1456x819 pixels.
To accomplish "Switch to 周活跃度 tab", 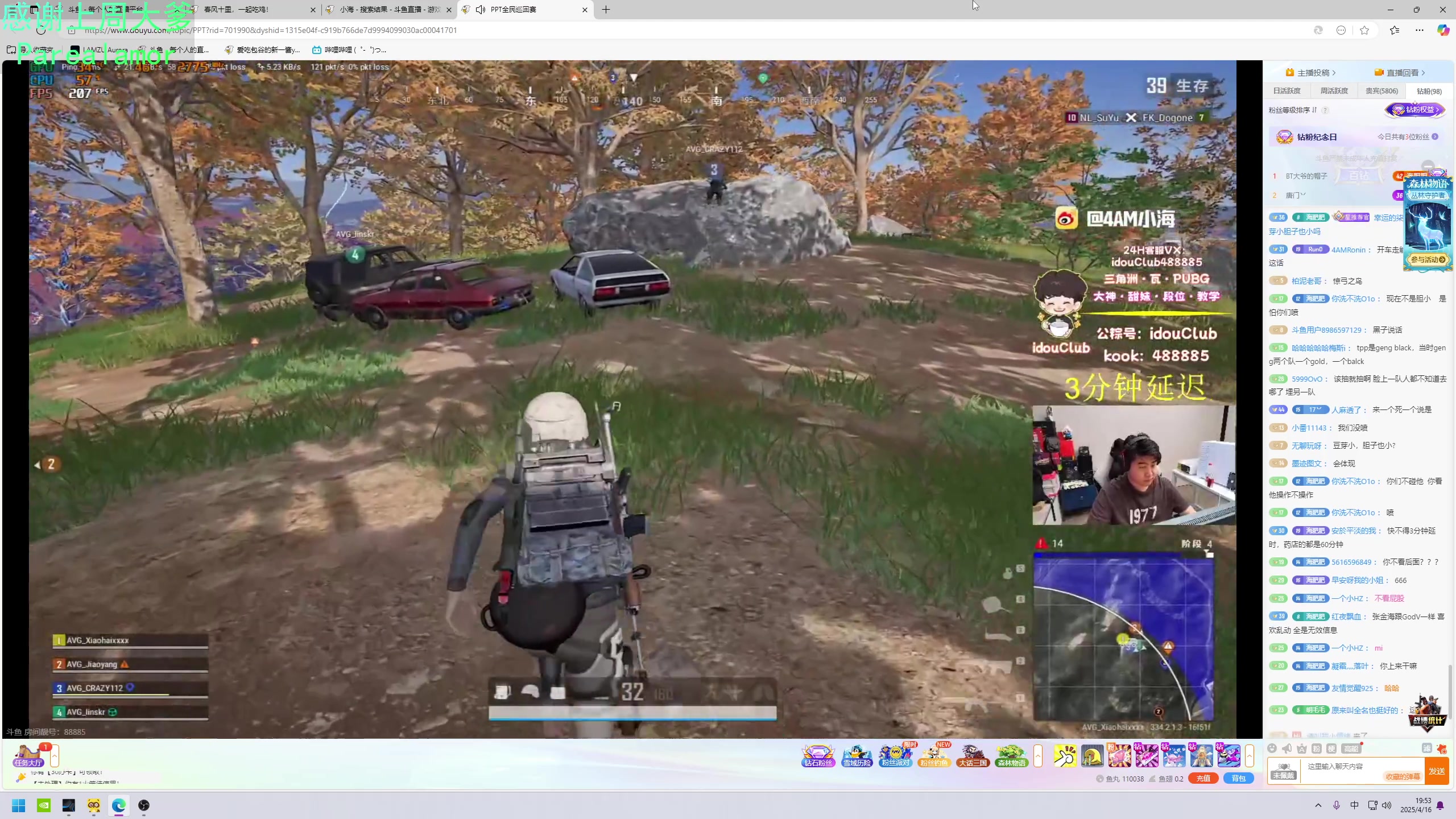I will [1334, 91].
